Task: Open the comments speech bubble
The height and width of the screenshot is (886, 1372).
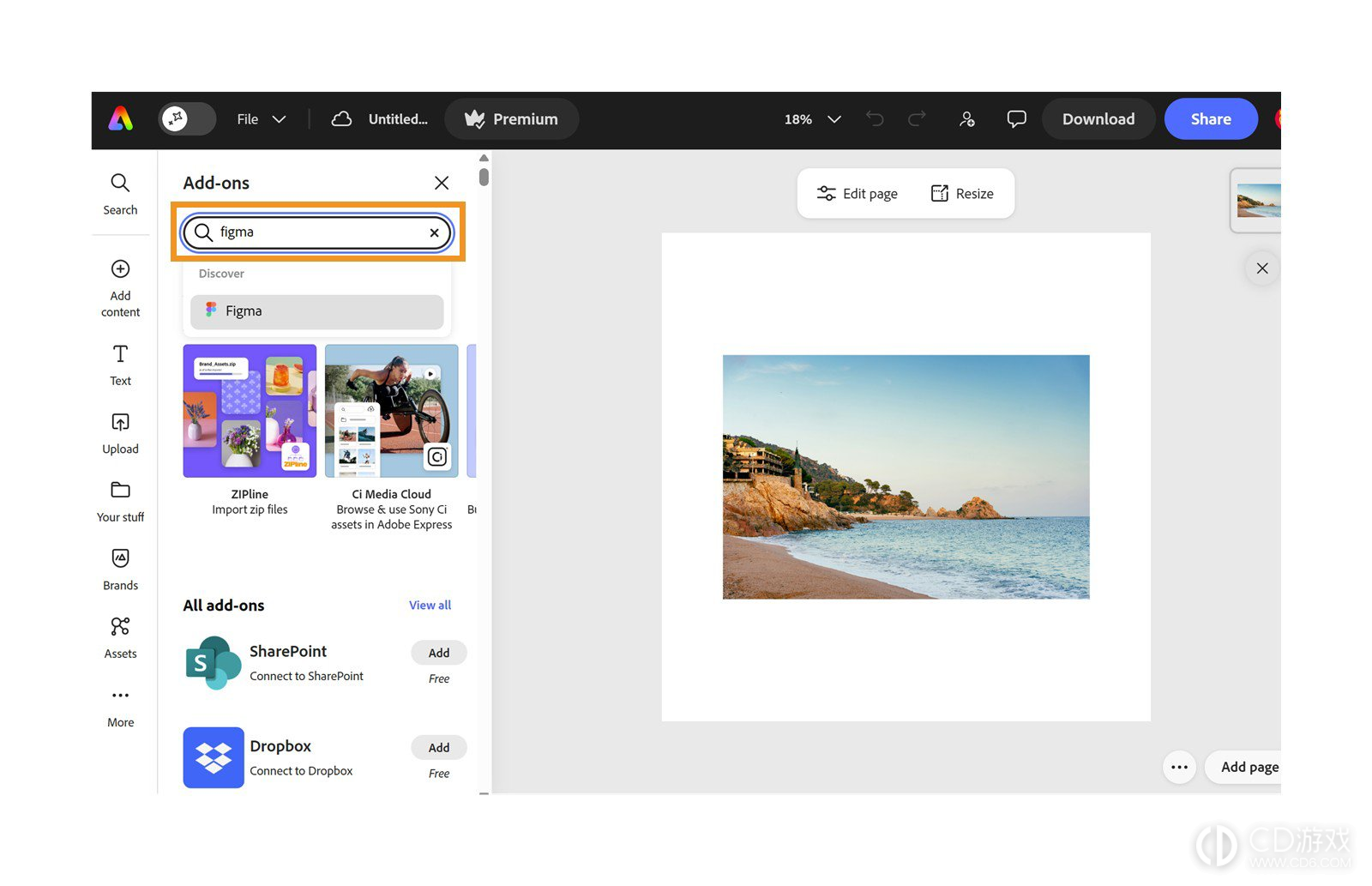Action: click(1016, 119)
